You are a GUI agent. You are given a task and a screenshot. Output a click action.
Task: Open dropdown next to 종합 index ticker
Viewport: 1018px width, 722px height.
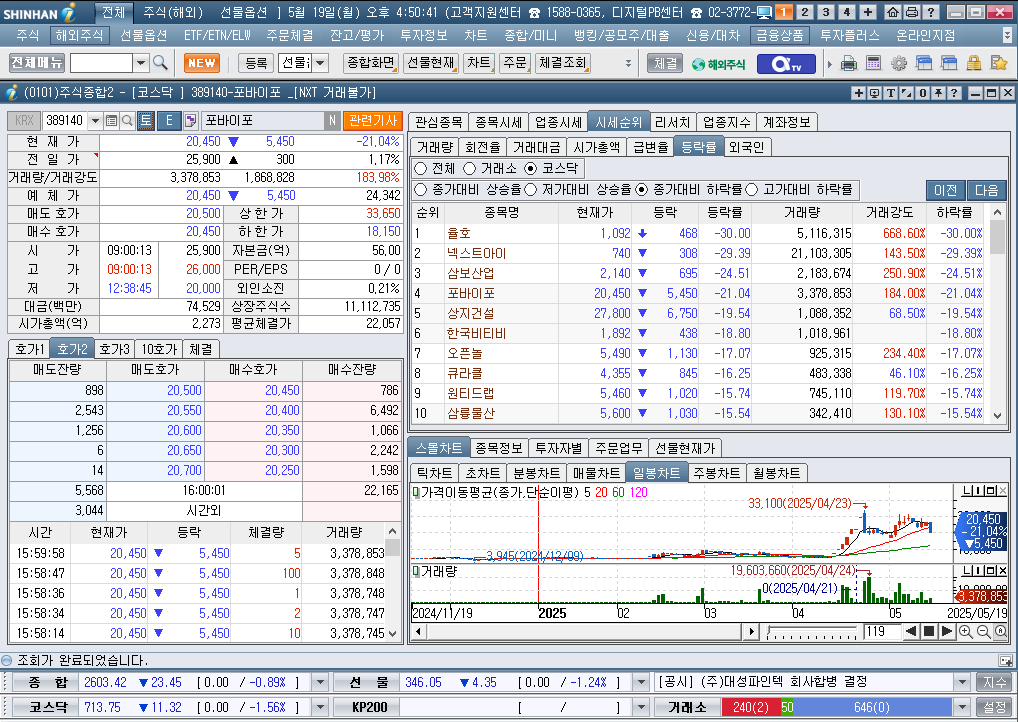[320, 682]
